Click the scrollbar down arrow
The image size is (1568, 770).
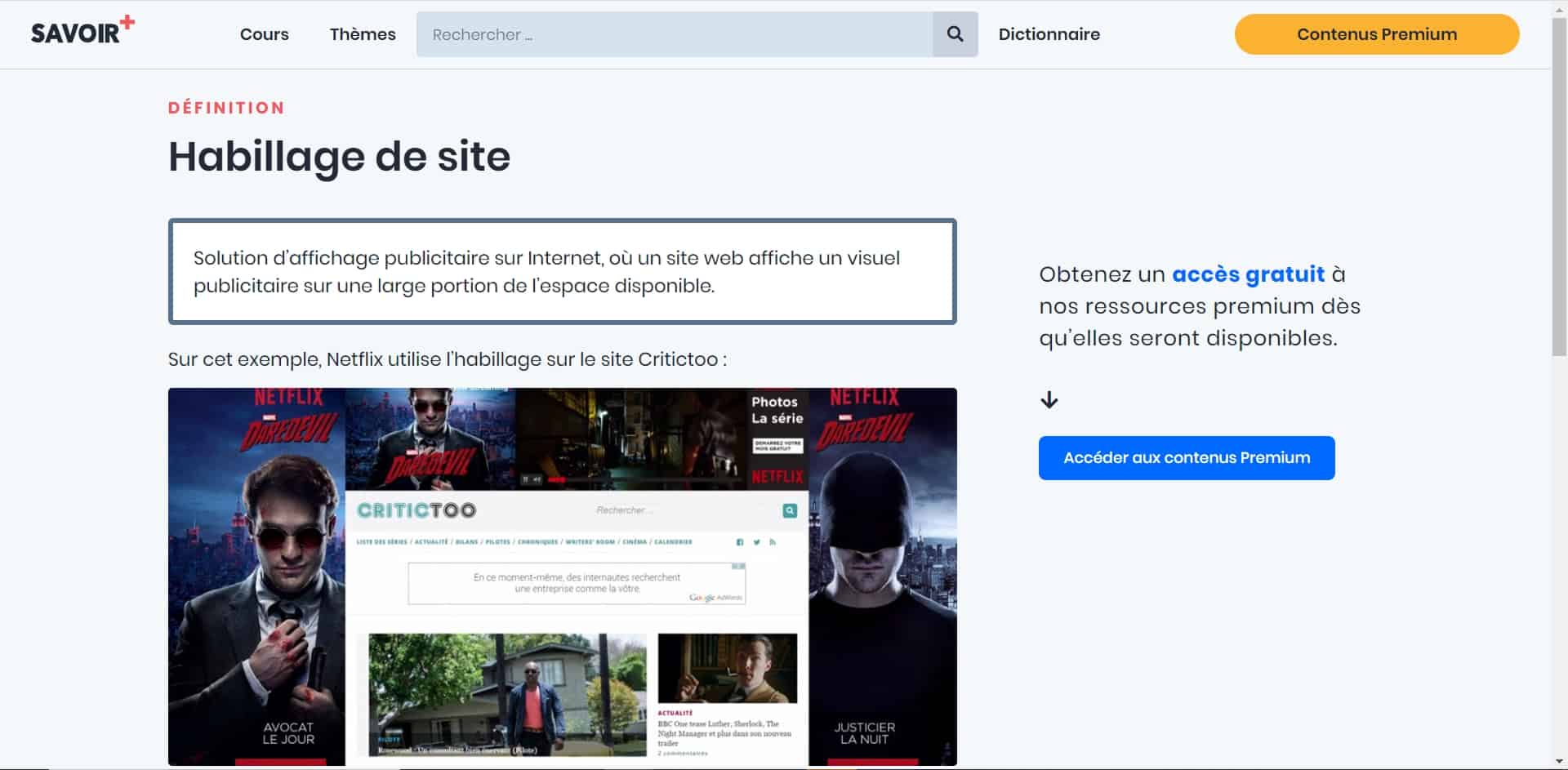[1559, 763]
